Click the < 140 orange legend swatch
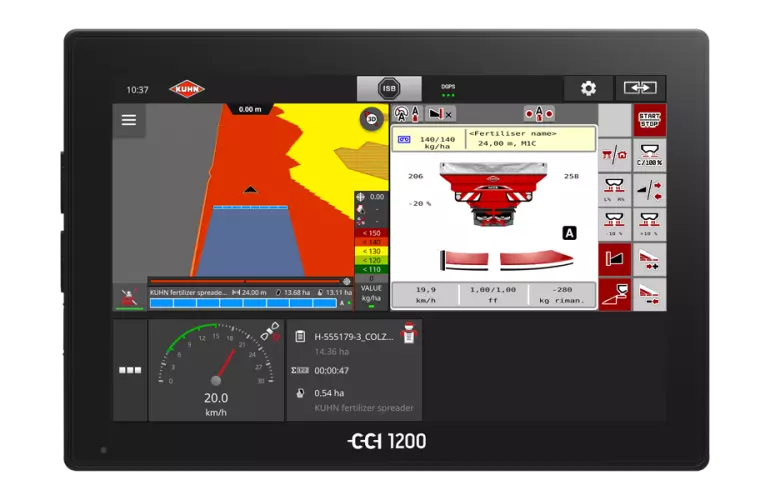The width and height of the screenshot is (770, 500). (x=371, y=242)
